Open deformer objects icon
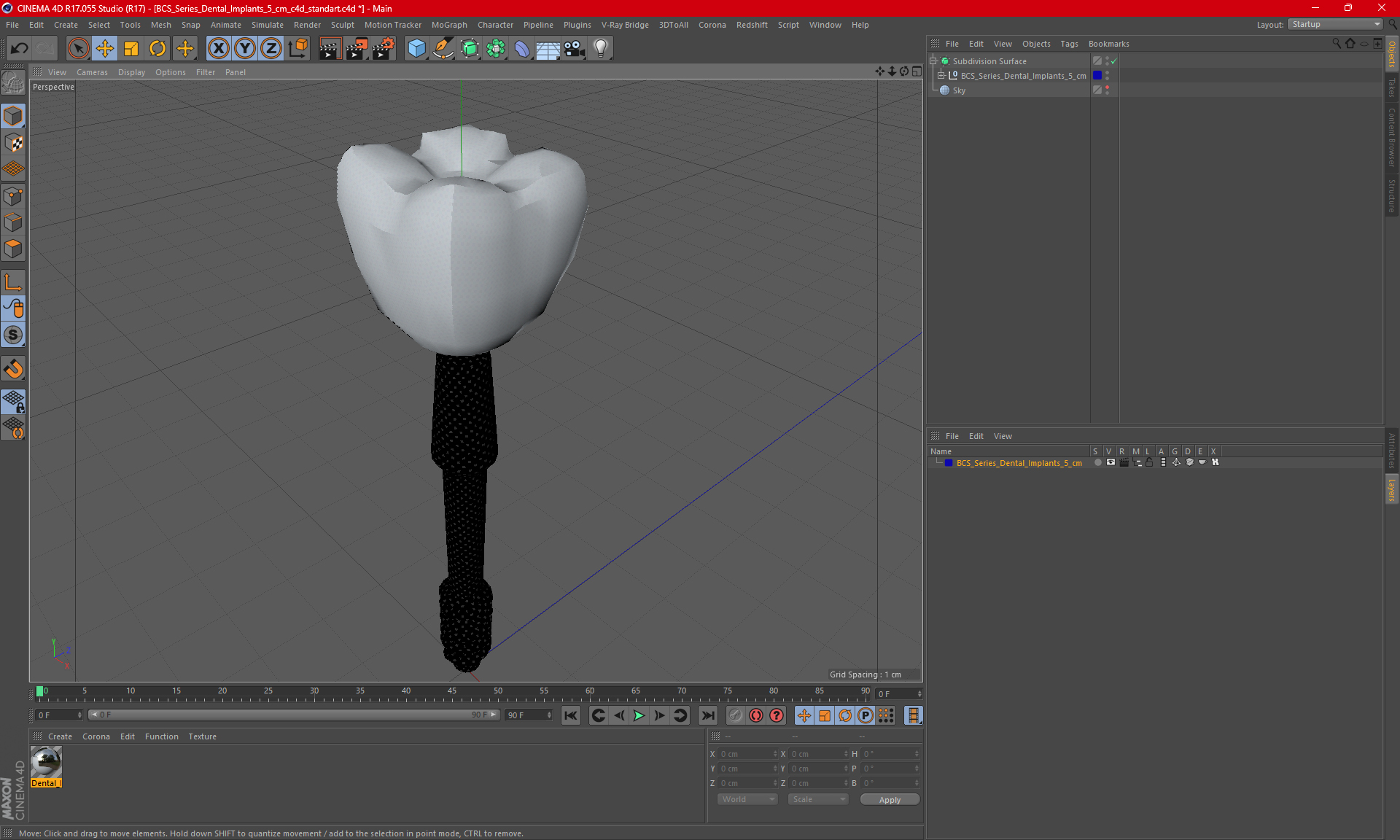 522,48
